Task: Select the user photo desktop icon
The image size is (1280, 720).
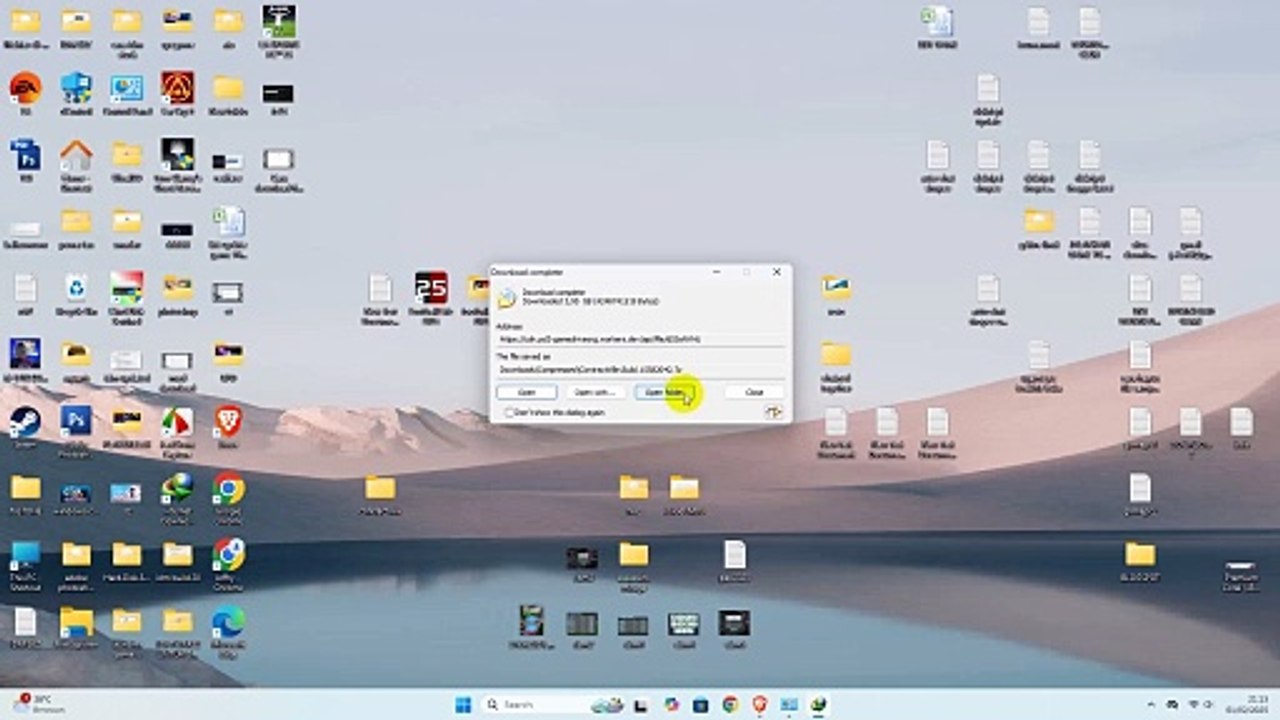Action: tap(25, 354)
